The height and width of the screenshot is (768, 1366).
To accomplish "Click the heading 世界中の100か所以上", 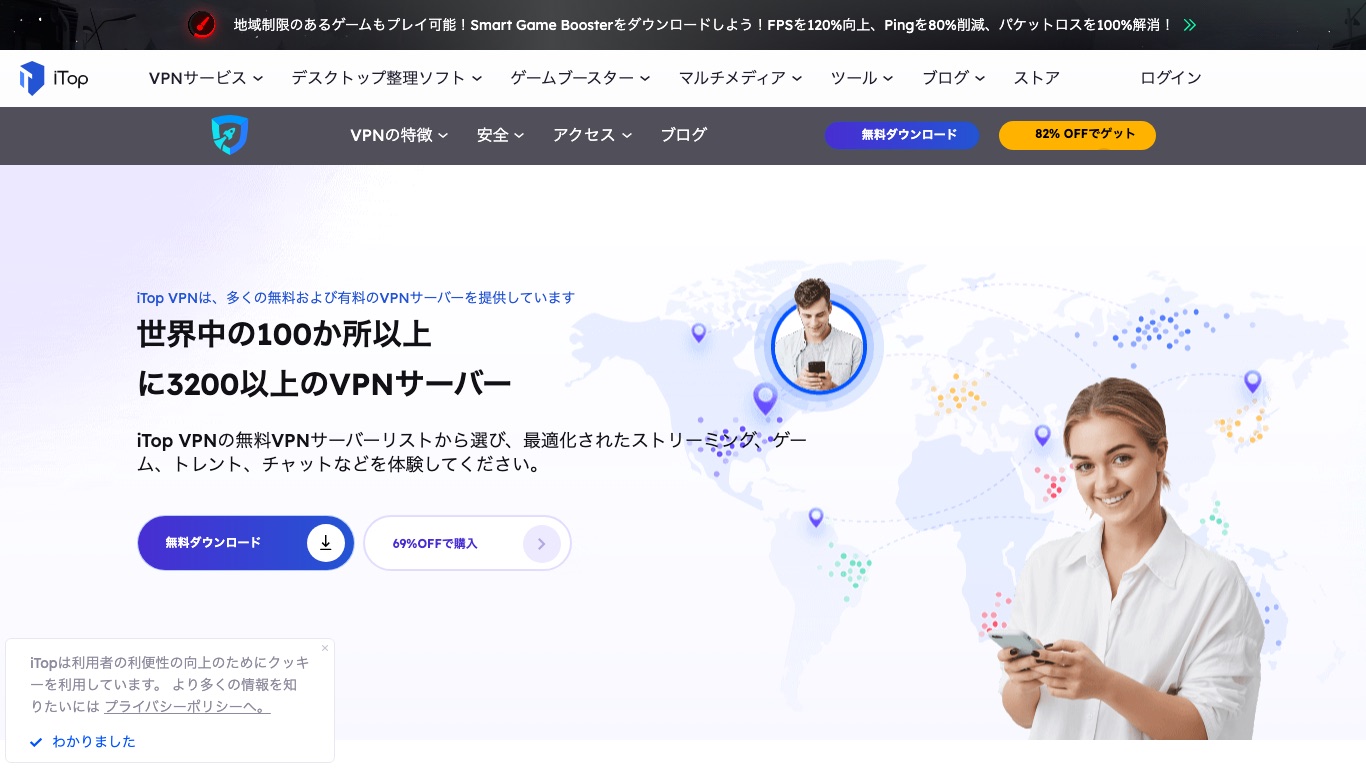I will pyautogui.click(x=284, y=334).
